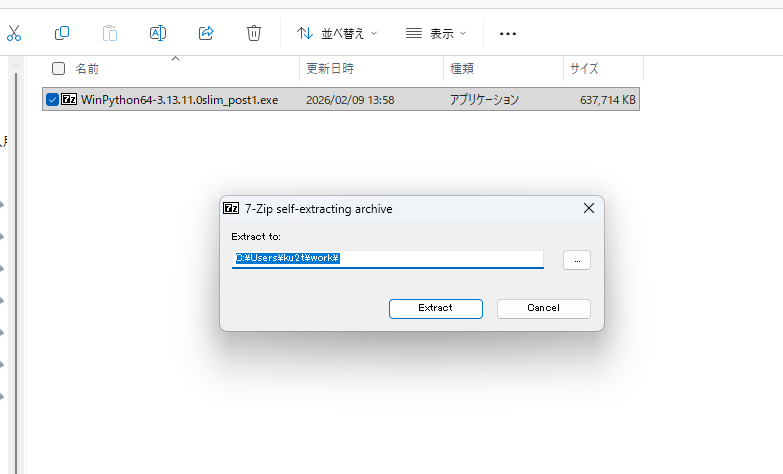Sort by the 更新日時 column header
Image resolution: width=783 pixels, height=474 pixels.
(x=330, y=68)
